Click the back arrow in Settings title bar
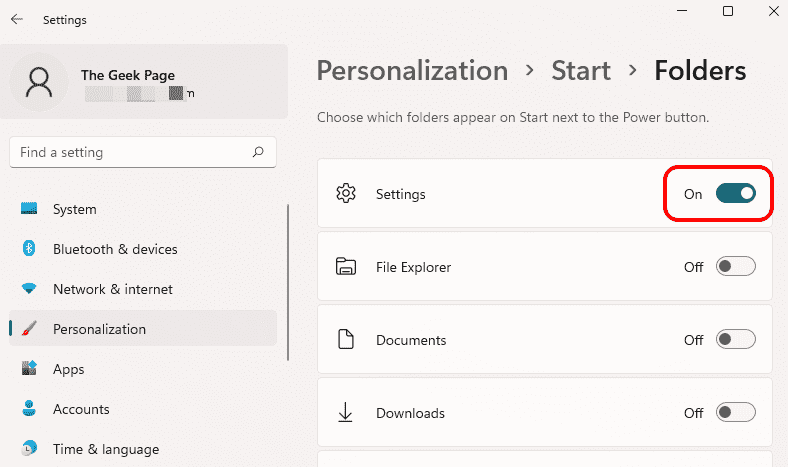 coord(17,20)
